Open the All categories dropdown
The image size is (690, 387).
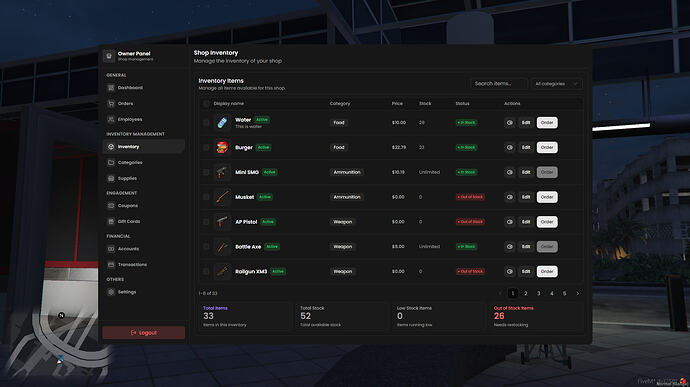pyautogui.click(x=556, y=84)
